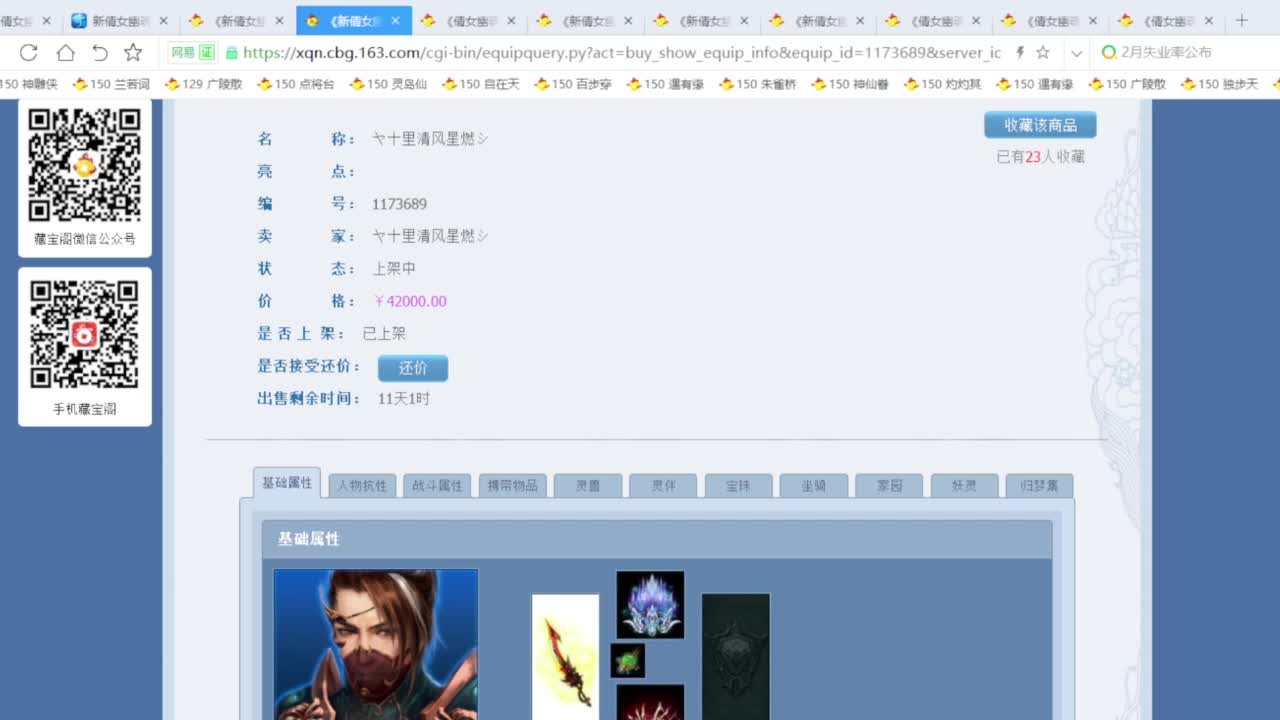Click the lightning speed-mode icon in address bar

[x=1020, y=53]
